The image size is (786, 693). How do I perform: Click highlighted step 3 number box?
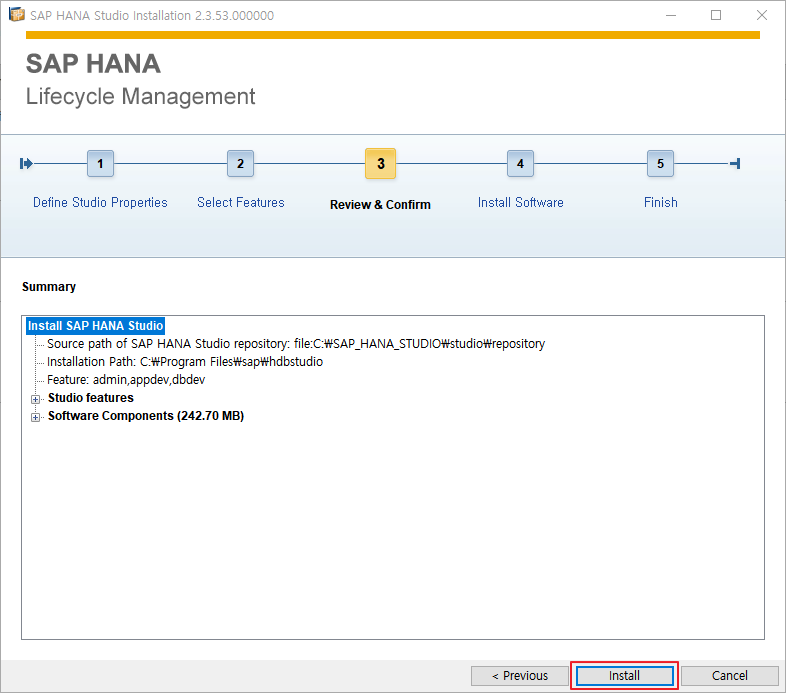coord(380,163)
